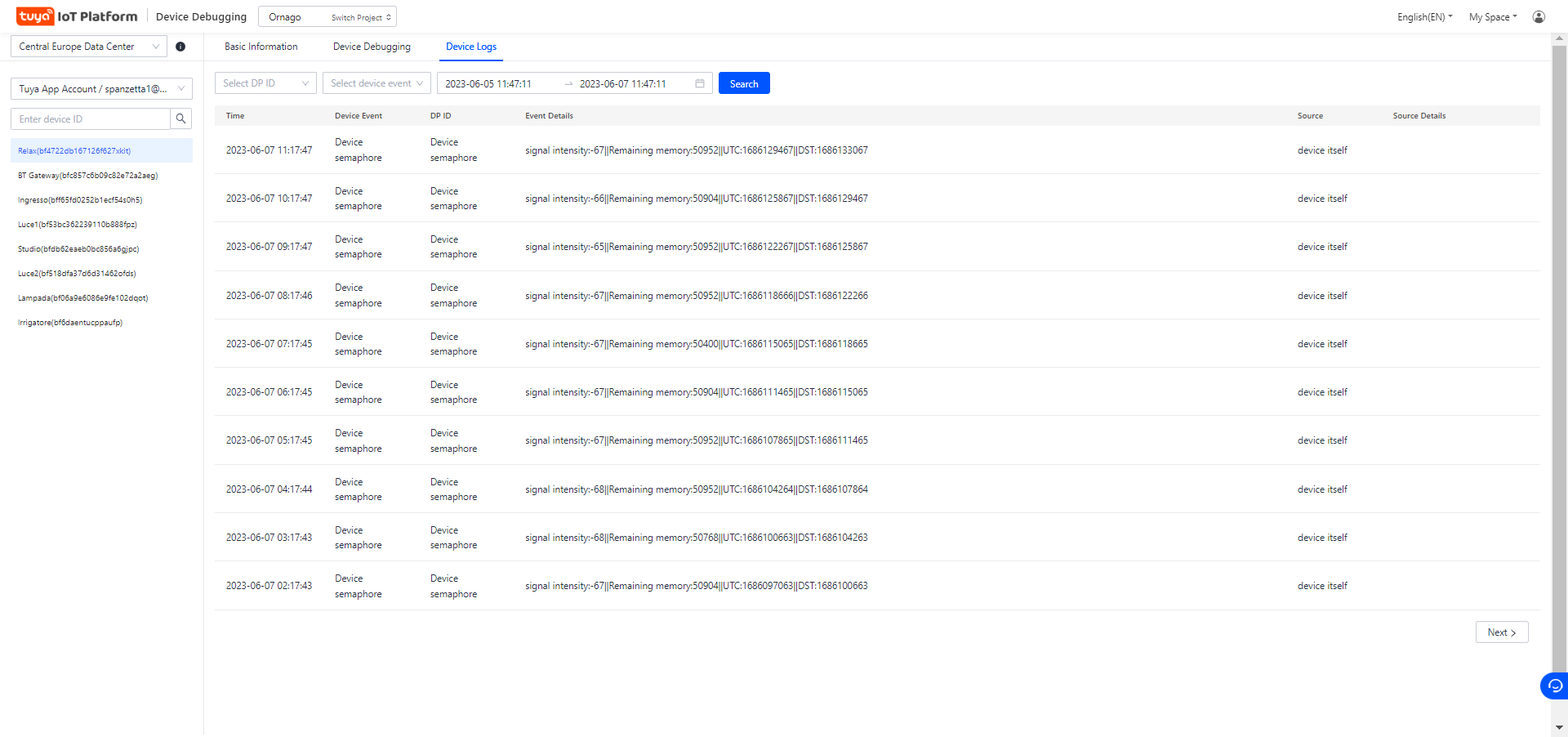Click the Search button
This screenshot has width=1568, height=737.
point(744,83)
